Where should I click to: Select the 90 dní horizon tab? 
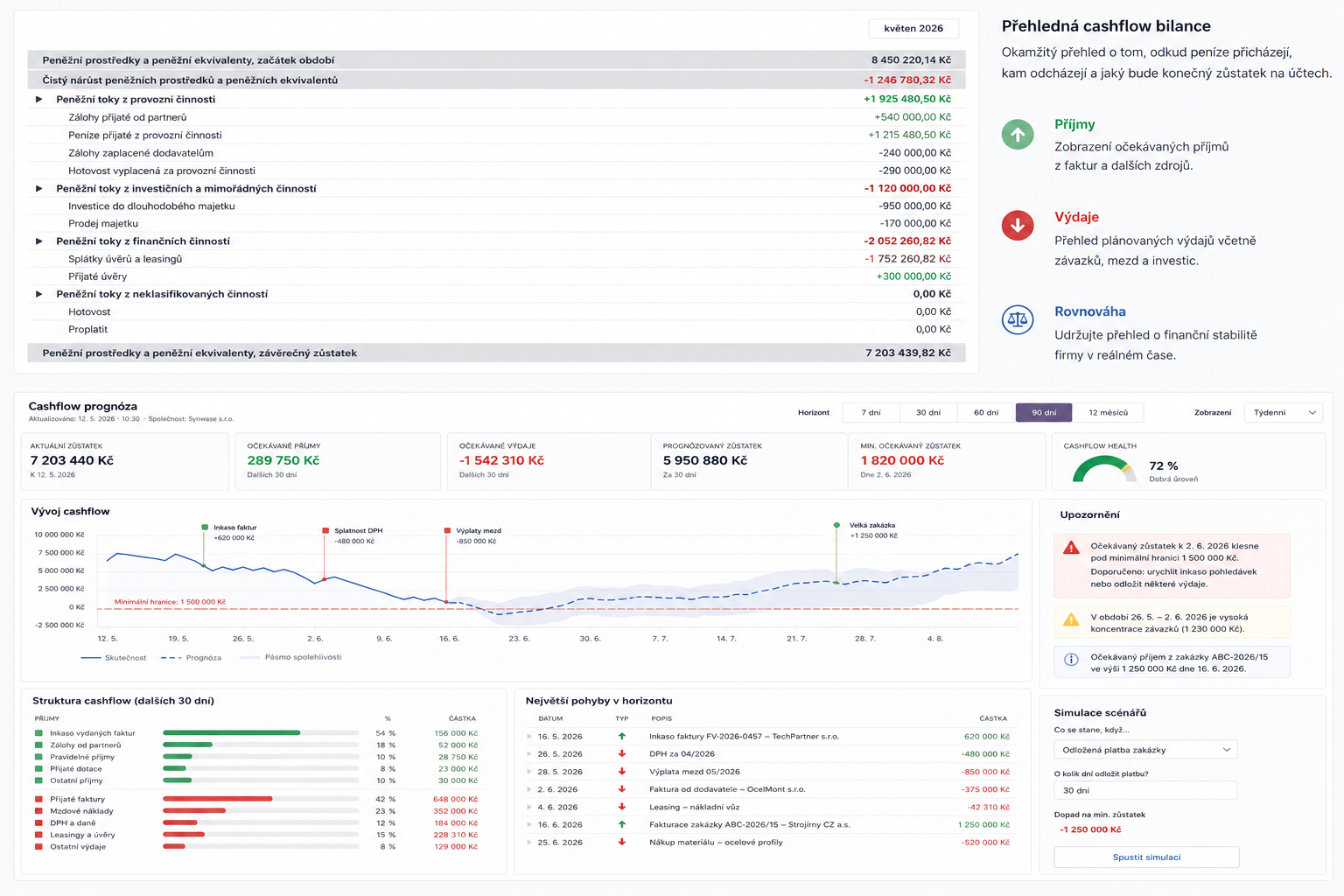click(1044, 413)
